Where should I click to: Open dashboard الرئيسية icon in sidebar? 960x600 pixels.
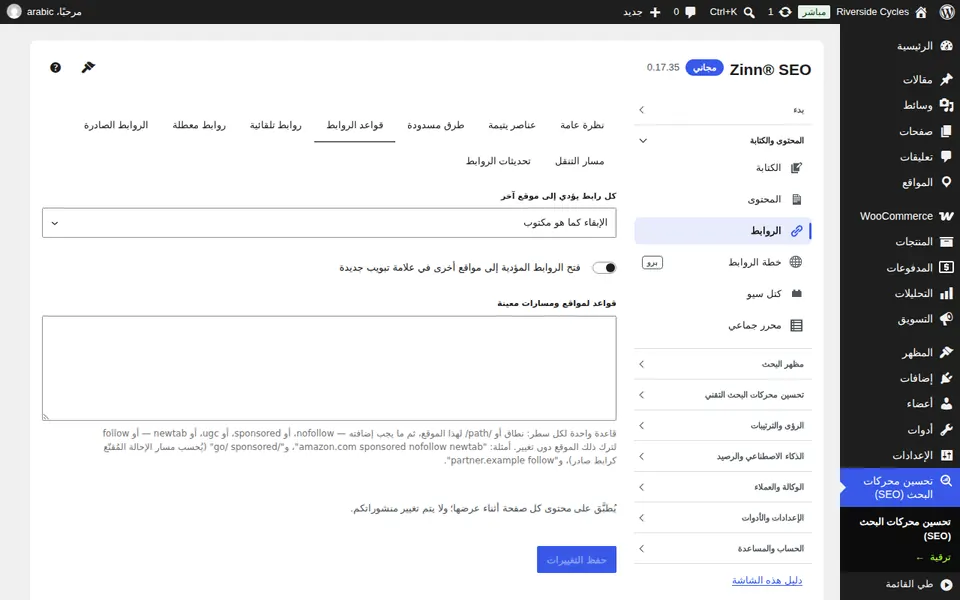coord(947,46)
